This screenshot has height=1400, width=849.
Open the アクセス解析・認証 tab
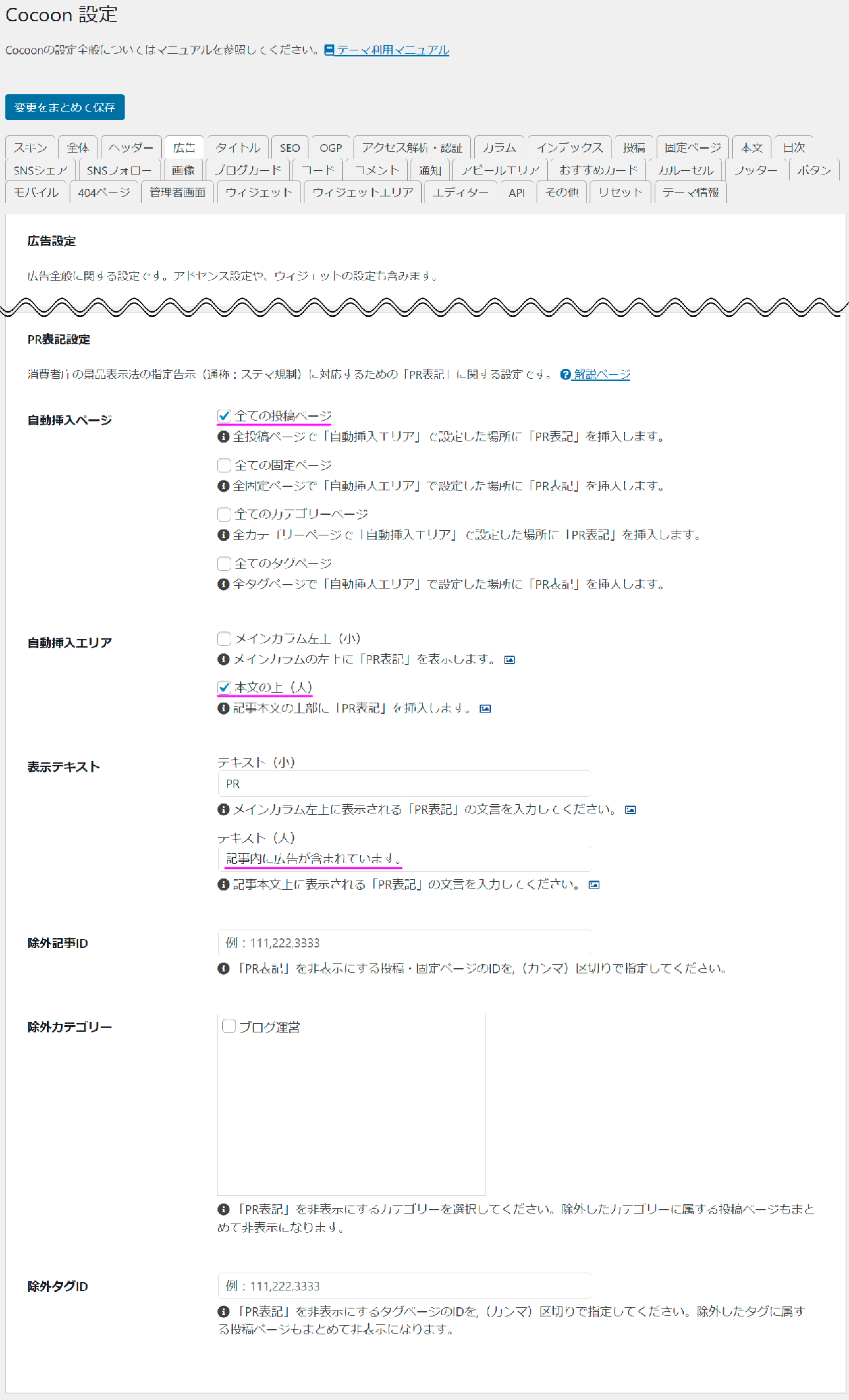tap(413, 147)
